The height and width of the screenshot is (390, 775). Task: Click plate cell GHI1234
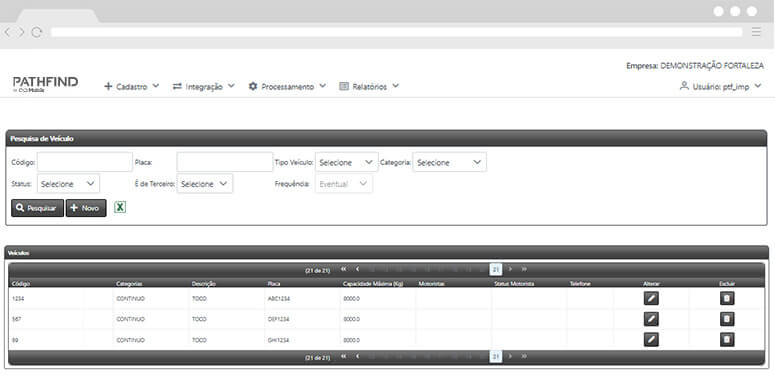[x=278, y=340]
